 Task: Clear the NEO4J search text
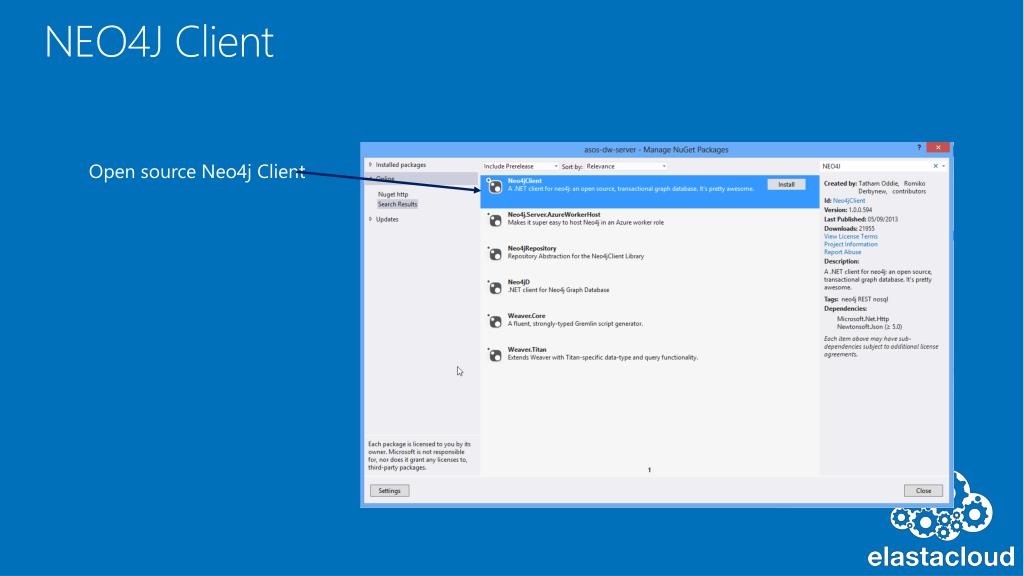click(935, 166)
